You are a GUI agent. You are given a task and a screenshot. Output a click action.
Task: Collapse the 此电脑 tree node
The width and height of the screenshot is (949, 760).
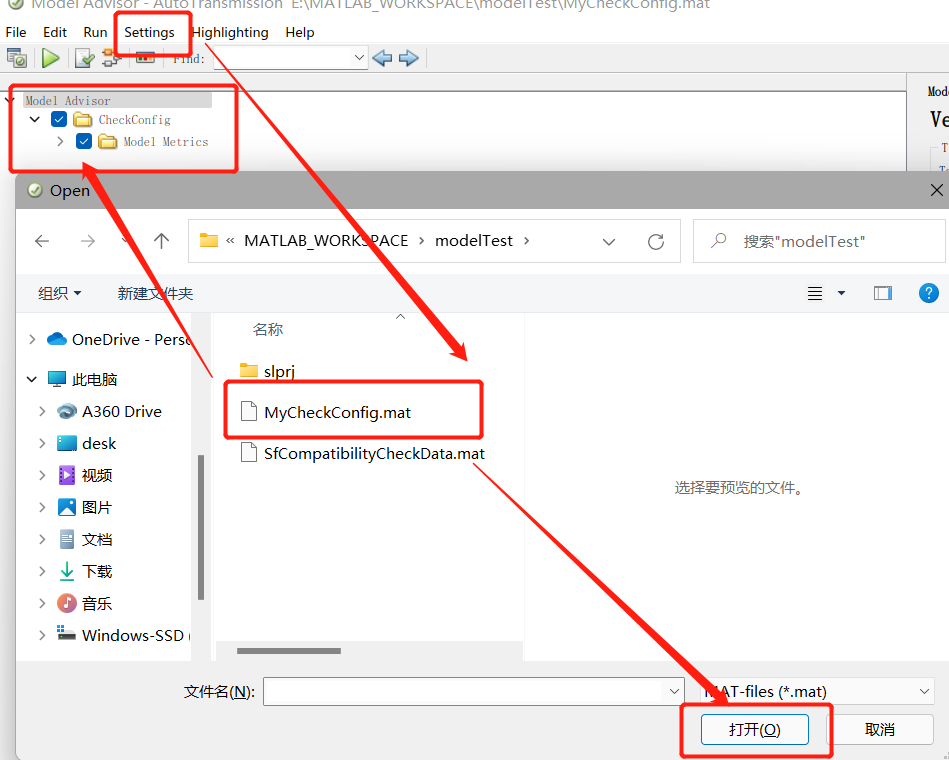[x=32, y=379]
